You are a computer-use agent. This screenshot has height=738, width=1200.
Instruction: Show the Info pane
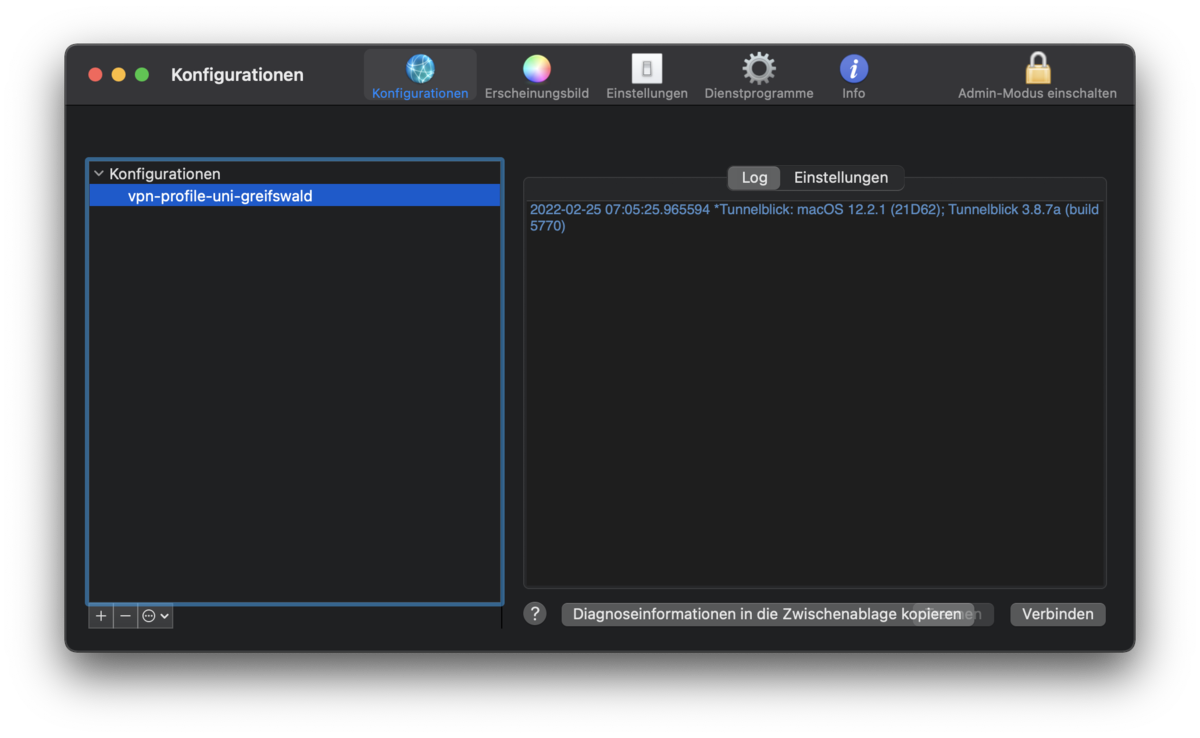click(x=853, y=69)
